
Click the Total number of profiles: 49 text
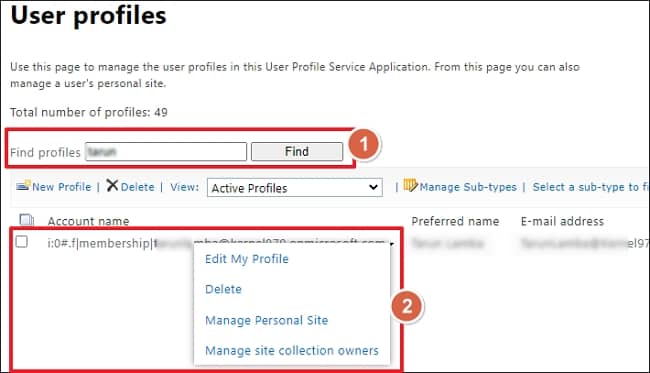click(x=89, y=112)
